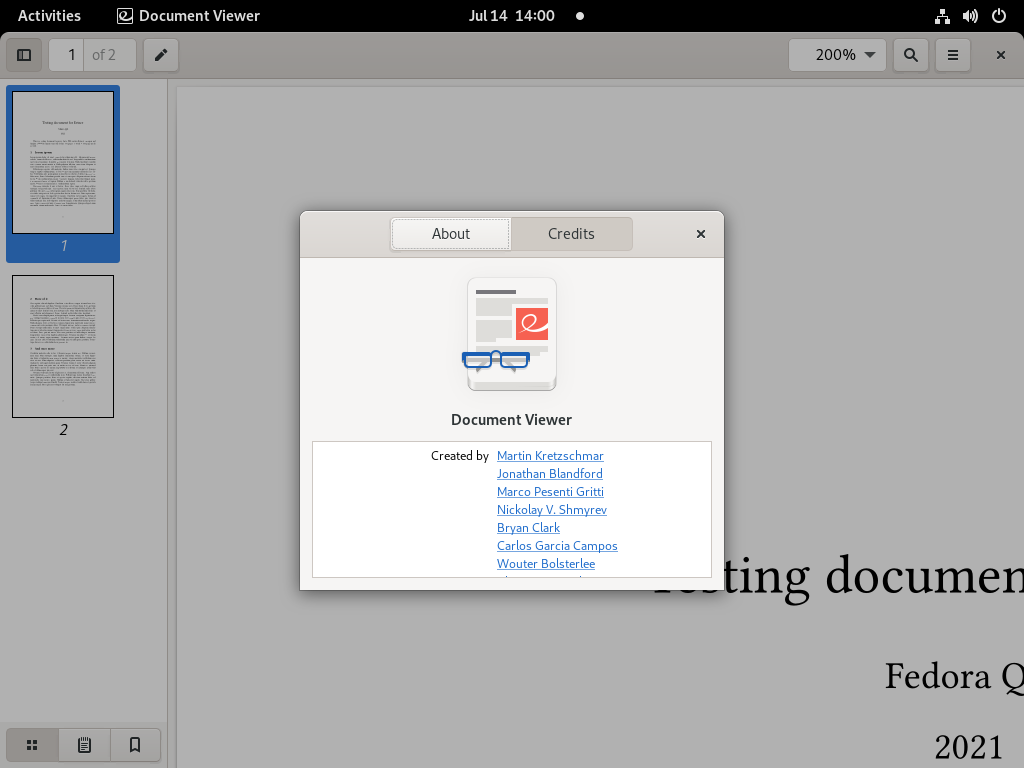Open Jonathan Blandford link

click(x=549, y=473)
